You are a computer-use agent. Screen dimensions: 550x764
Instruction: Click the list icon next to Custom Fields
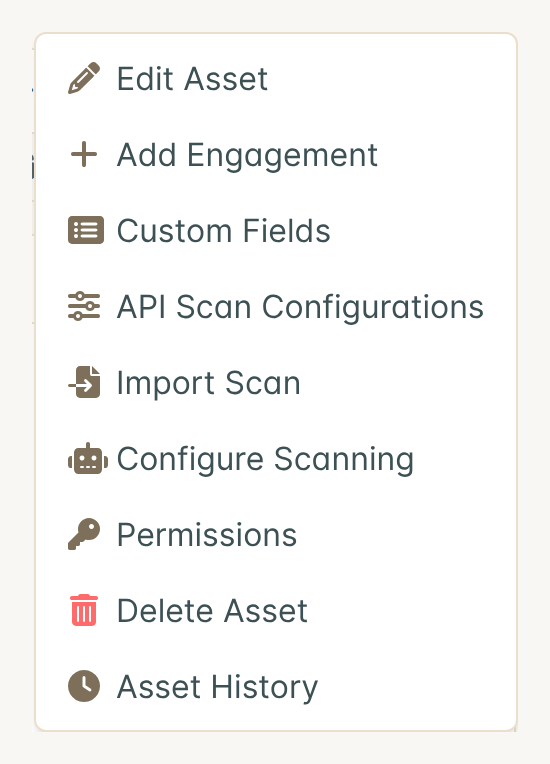point(86,230)
